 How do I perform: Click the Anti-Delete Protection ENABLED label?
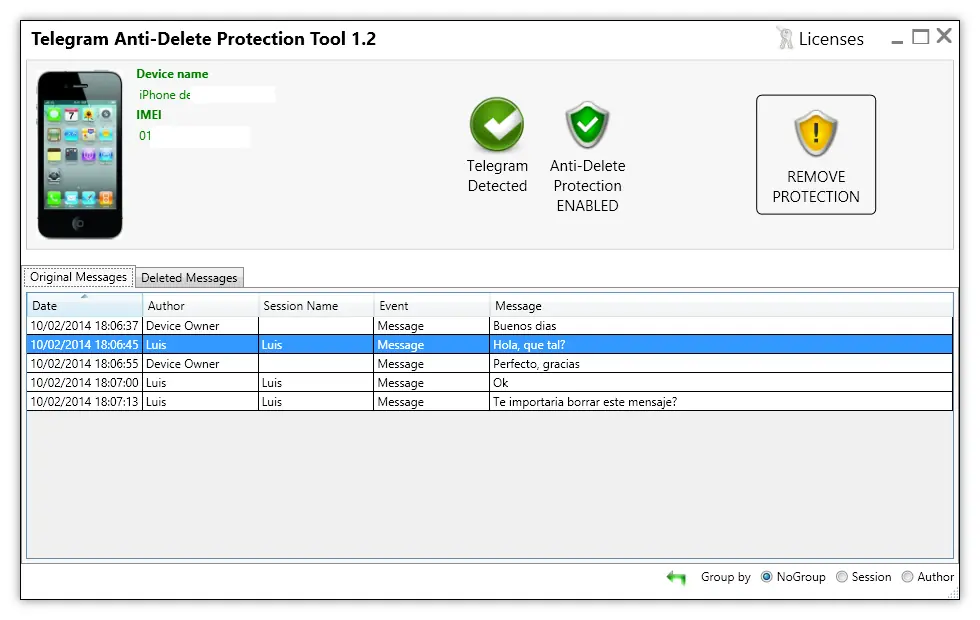point(588,186)
